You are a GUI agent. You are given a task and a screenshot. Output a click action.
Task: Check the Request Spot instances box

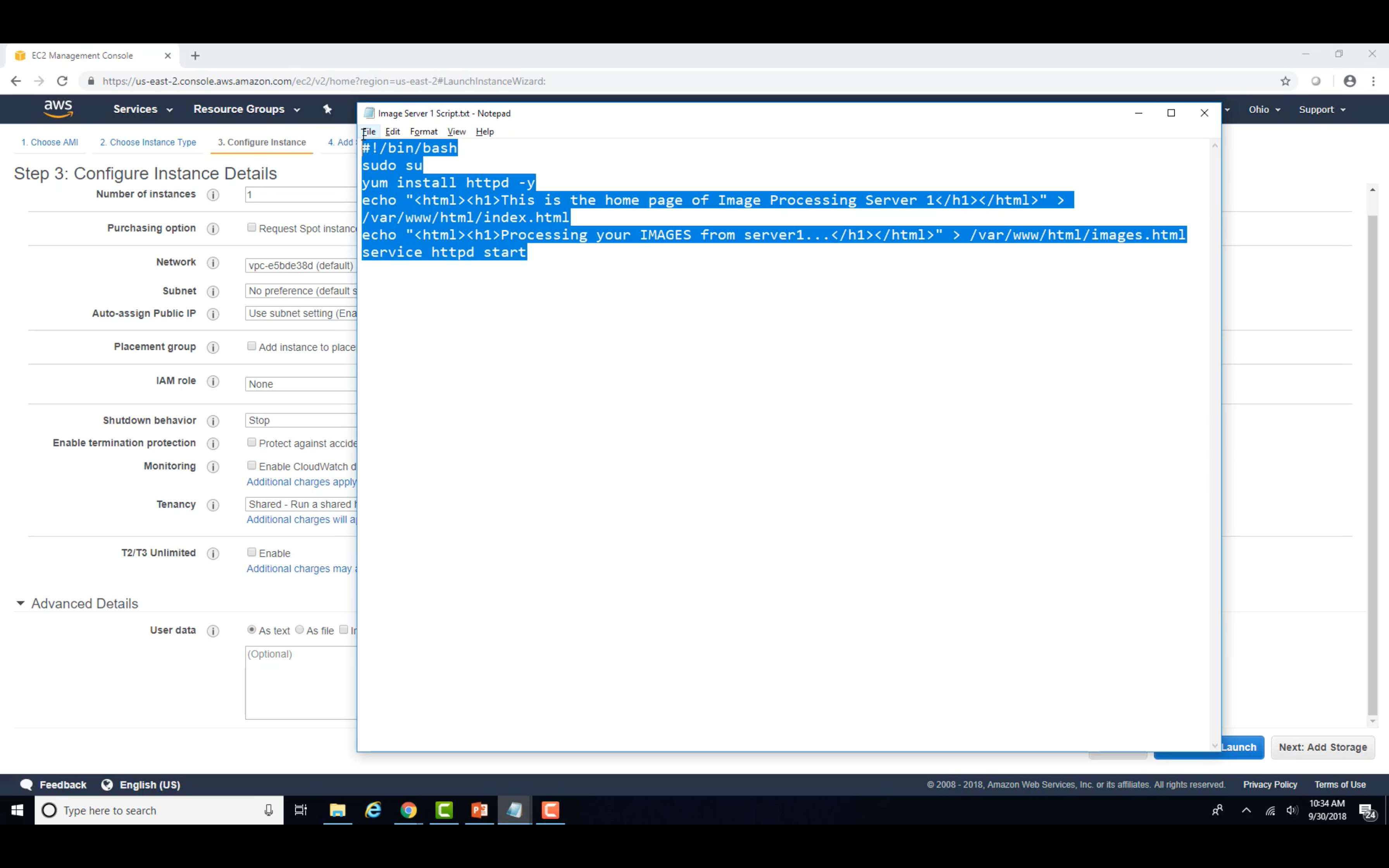tap(252, 227)
